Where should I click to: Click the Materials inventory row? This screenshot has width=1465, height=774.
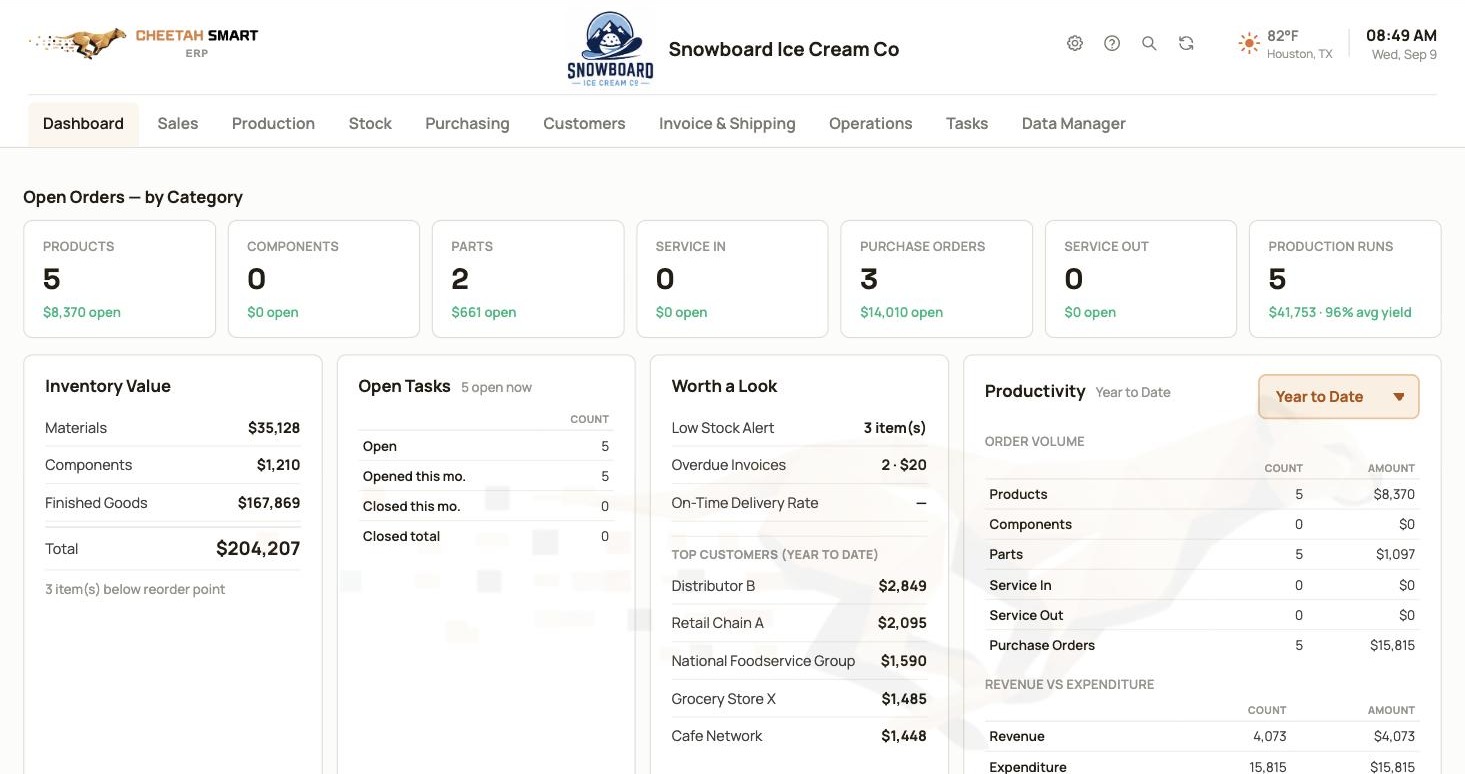pos(172,428)
